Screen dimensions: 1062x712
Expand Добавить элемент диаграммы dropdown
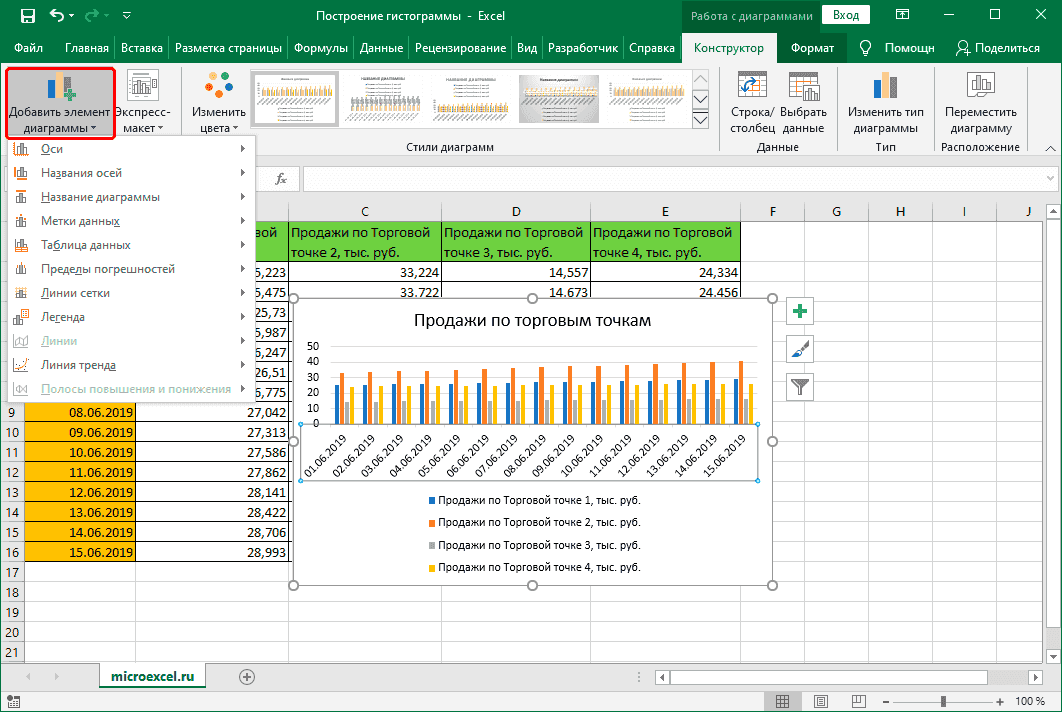[60, 103]
